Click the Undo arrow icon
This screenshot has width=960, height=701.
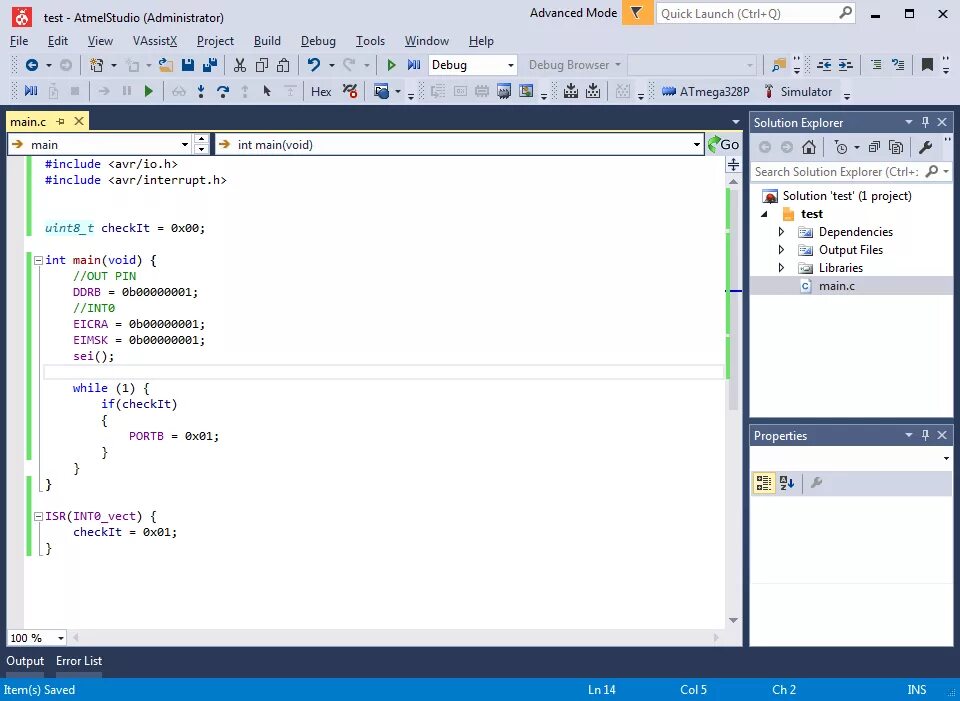click(x=314, y=65)
